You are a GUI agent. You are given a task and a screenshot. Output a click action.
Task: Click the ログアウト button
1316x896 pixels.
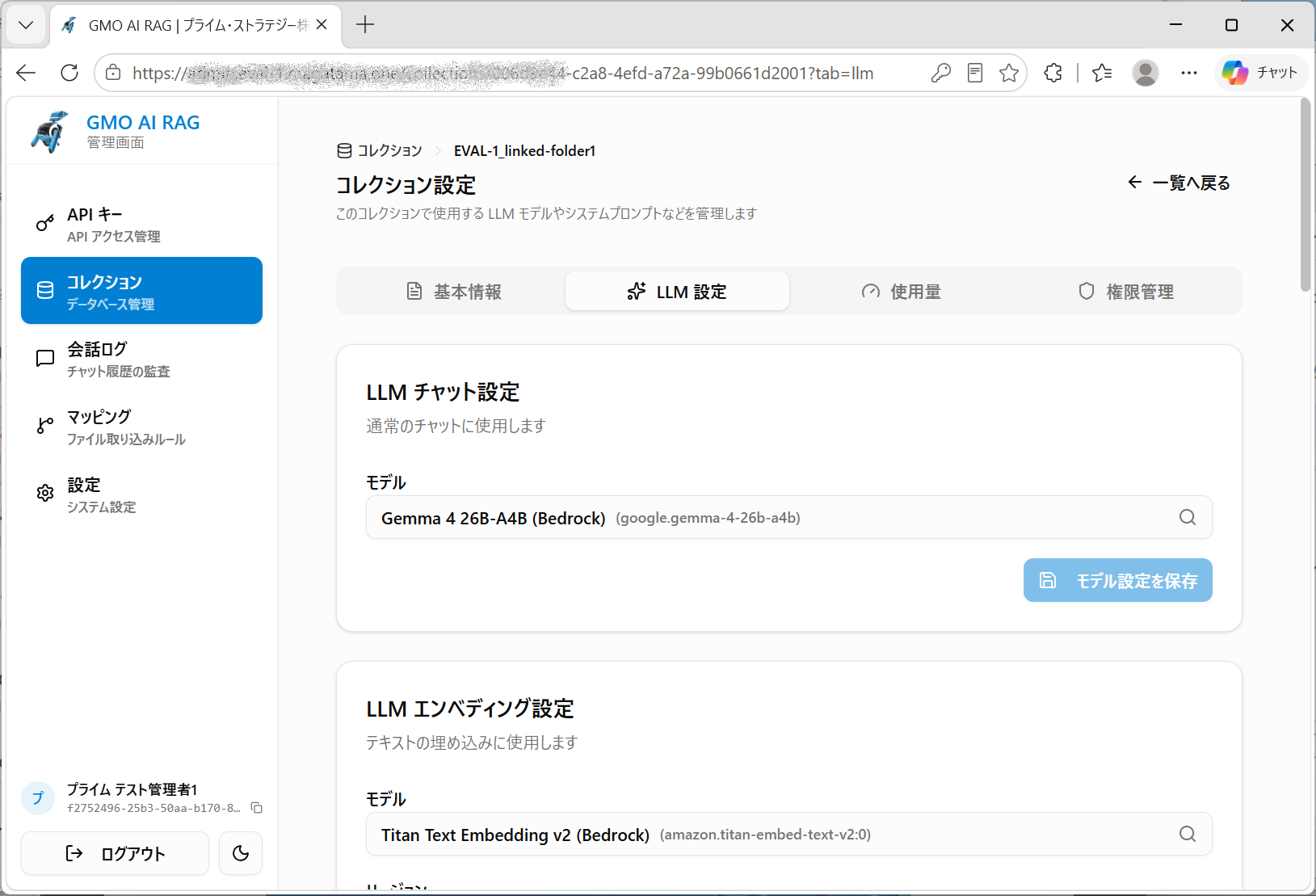pos(115,853)
